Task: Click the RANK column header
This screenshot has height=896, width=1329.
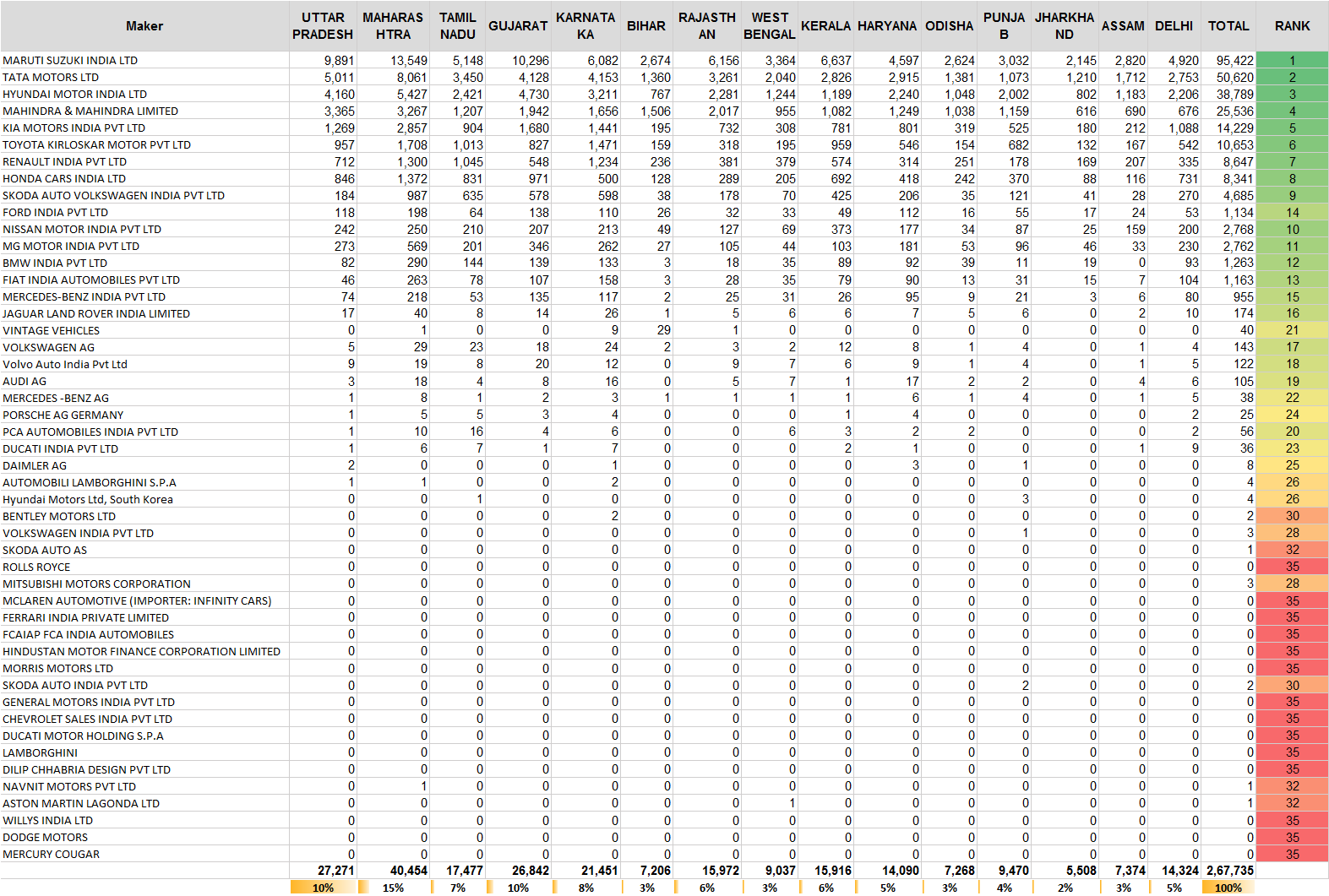Action: click(1293, 26)
